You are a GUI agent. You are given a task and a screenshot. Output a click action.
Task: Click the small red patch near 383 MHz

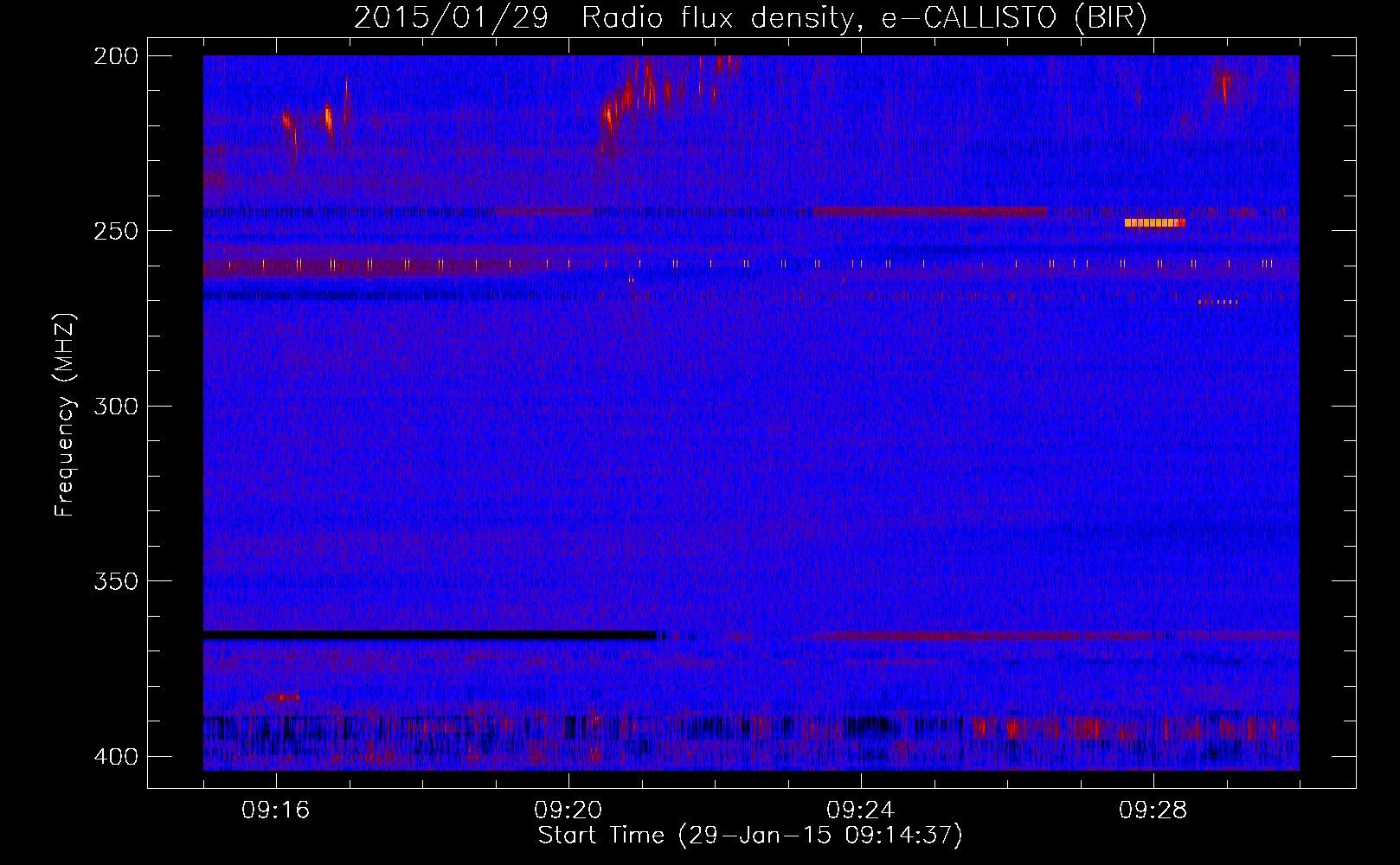(x=282, y=697)
